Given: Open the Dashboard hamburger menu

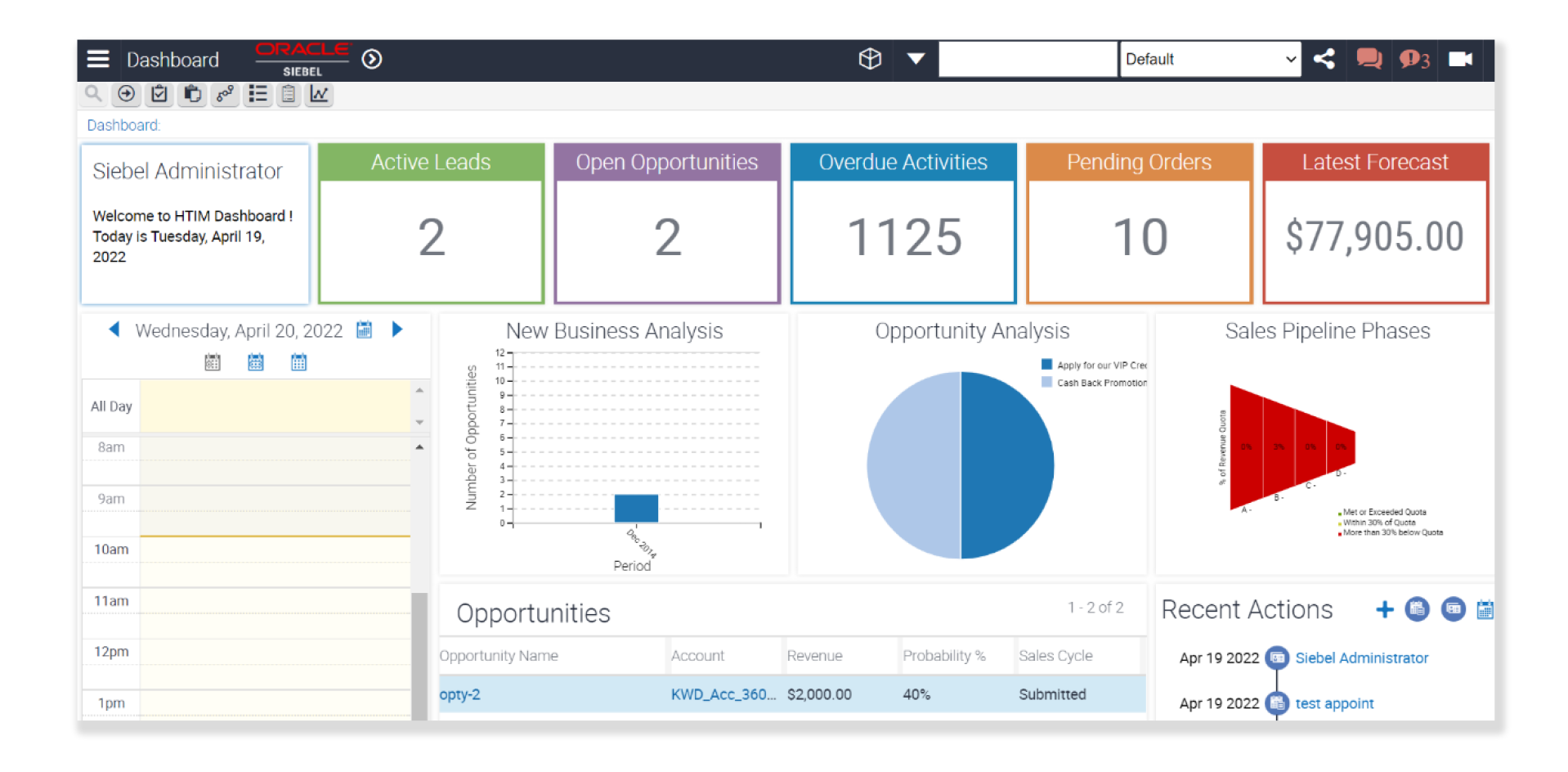Looking at the screenshot, I should 97,58.
